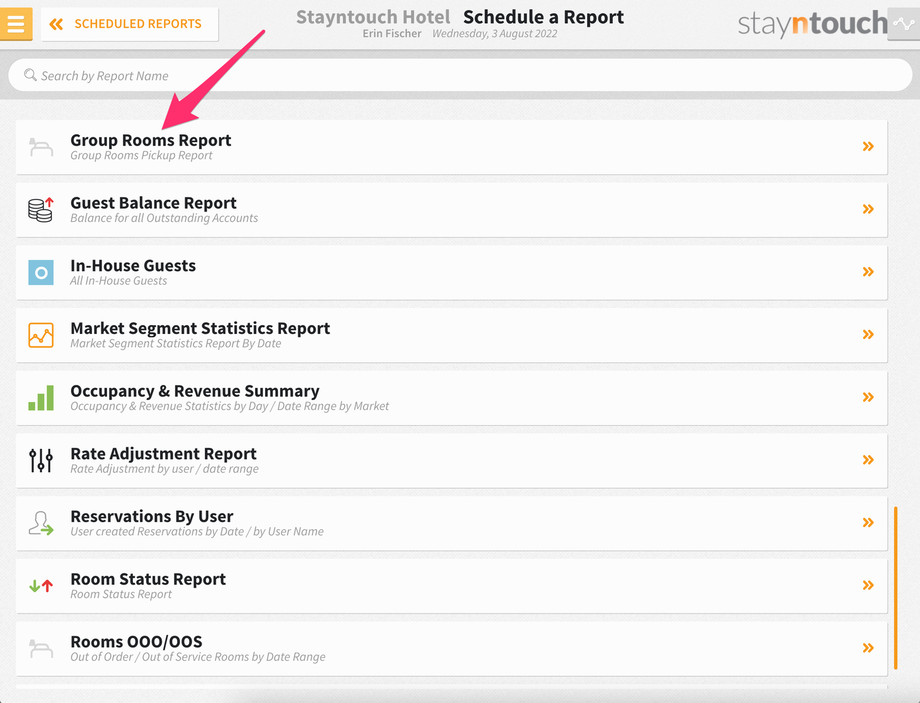Click the dashboard analytics icon at top right
The height and width of the screenshot is (703, 920).
click(x=904, y=24)
